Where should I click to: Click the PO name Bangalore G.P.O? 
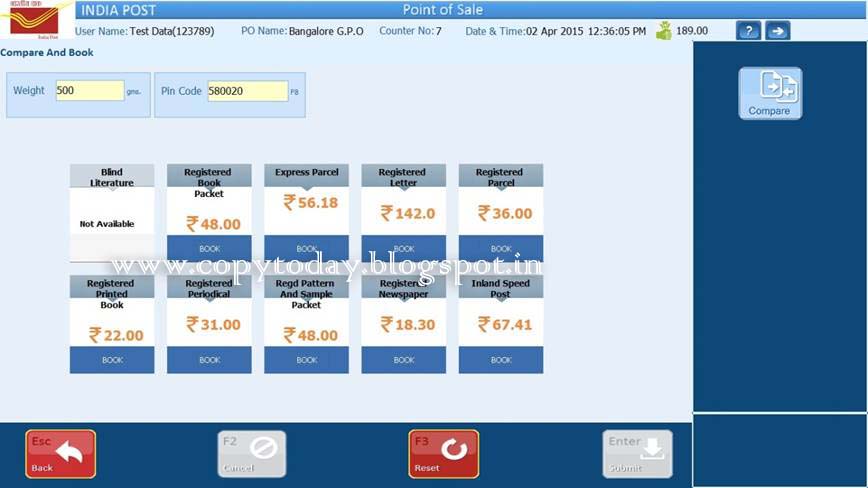[326, 31]
